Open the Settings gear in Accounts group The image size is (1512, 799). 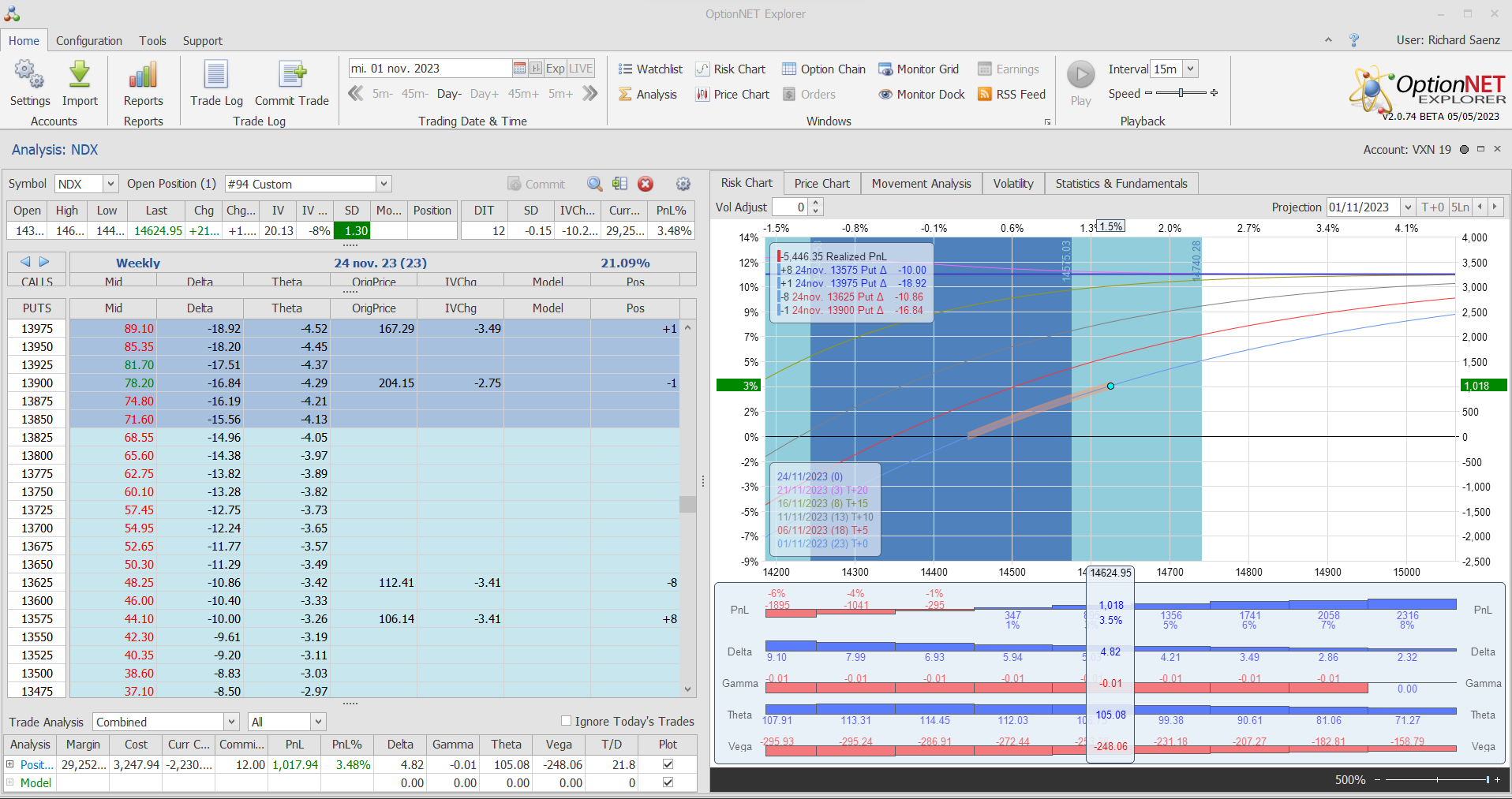(30, 83)
